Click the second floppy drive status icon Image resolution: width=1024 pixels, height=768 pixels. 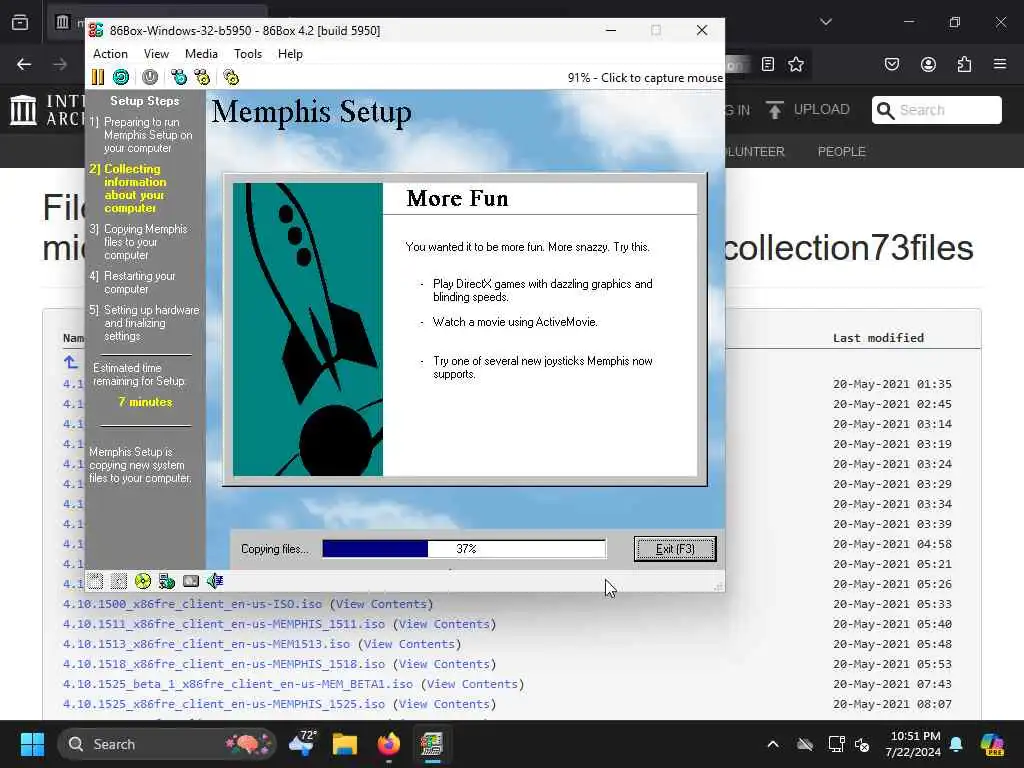119,581
